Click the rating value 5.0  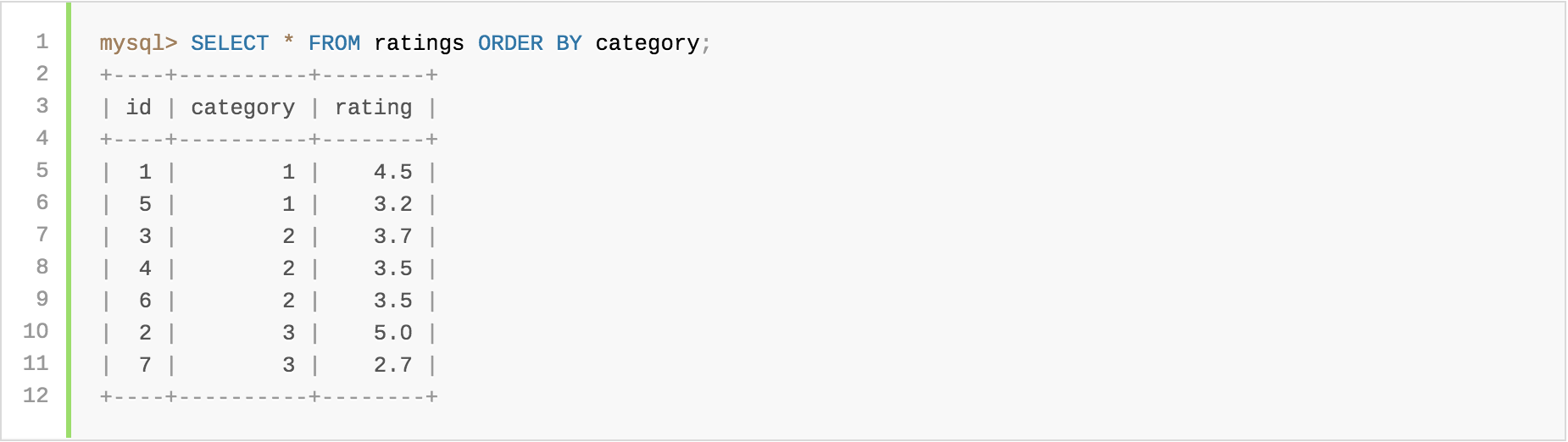coord(392,333)
